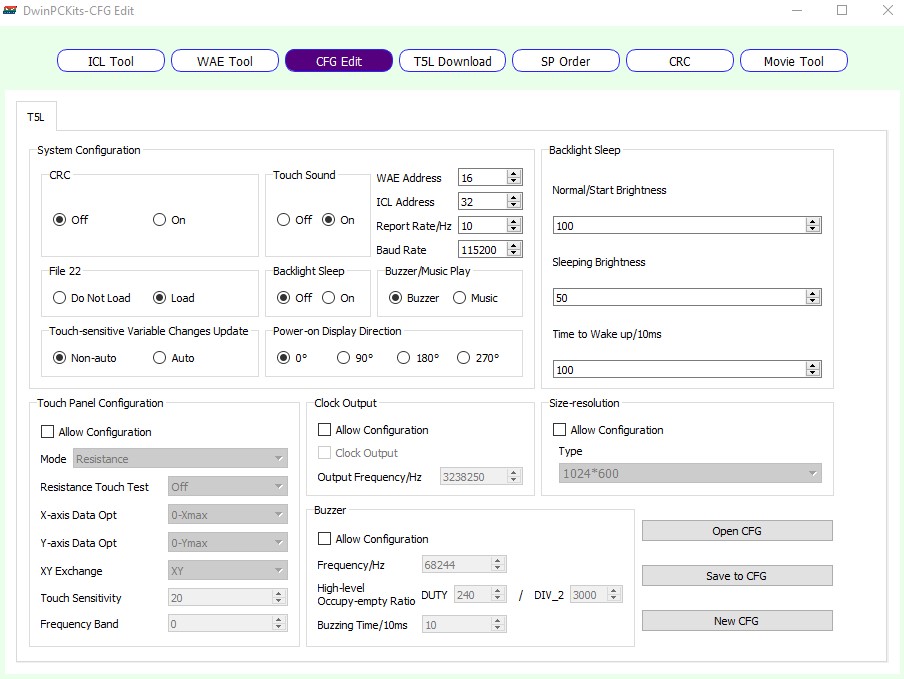
Task: Switch to the ICL Tool tab
Action: click(x=110, y=61)
